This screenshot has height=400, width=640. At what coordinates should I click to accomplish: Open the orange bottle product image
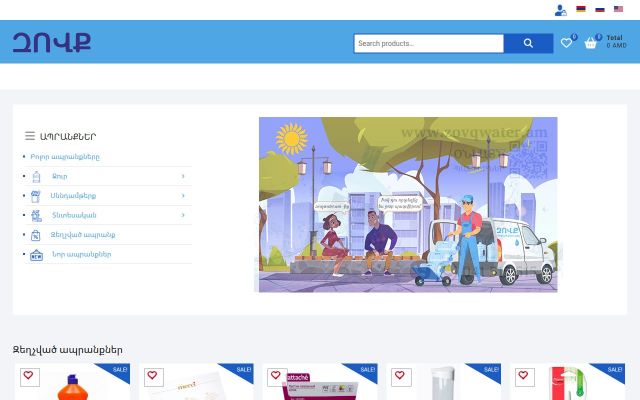(x=73, y=387)
